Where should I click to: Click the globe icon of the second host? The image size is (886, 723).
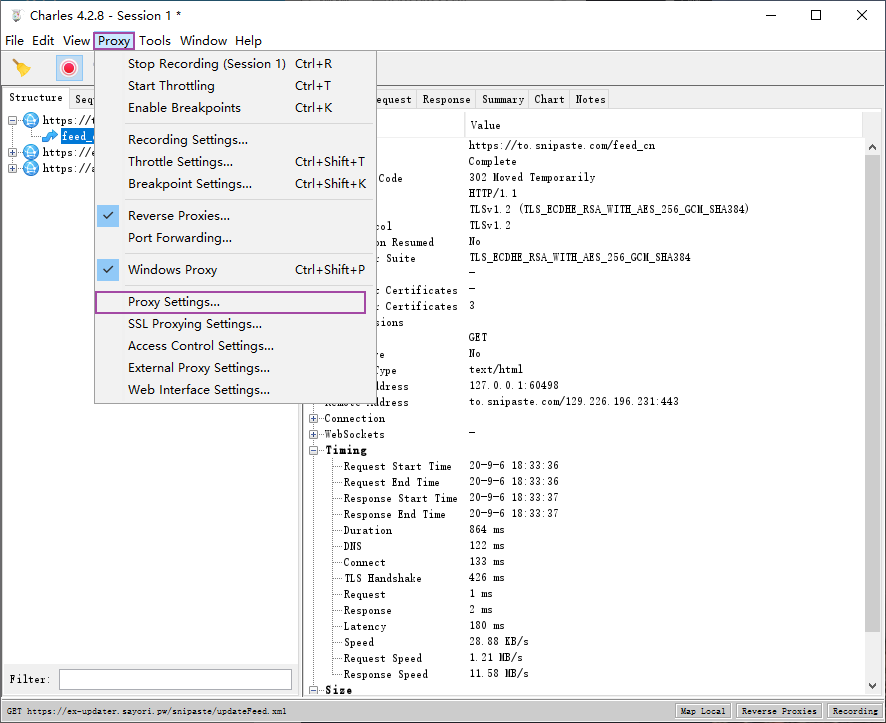click(x=31, y=152)
